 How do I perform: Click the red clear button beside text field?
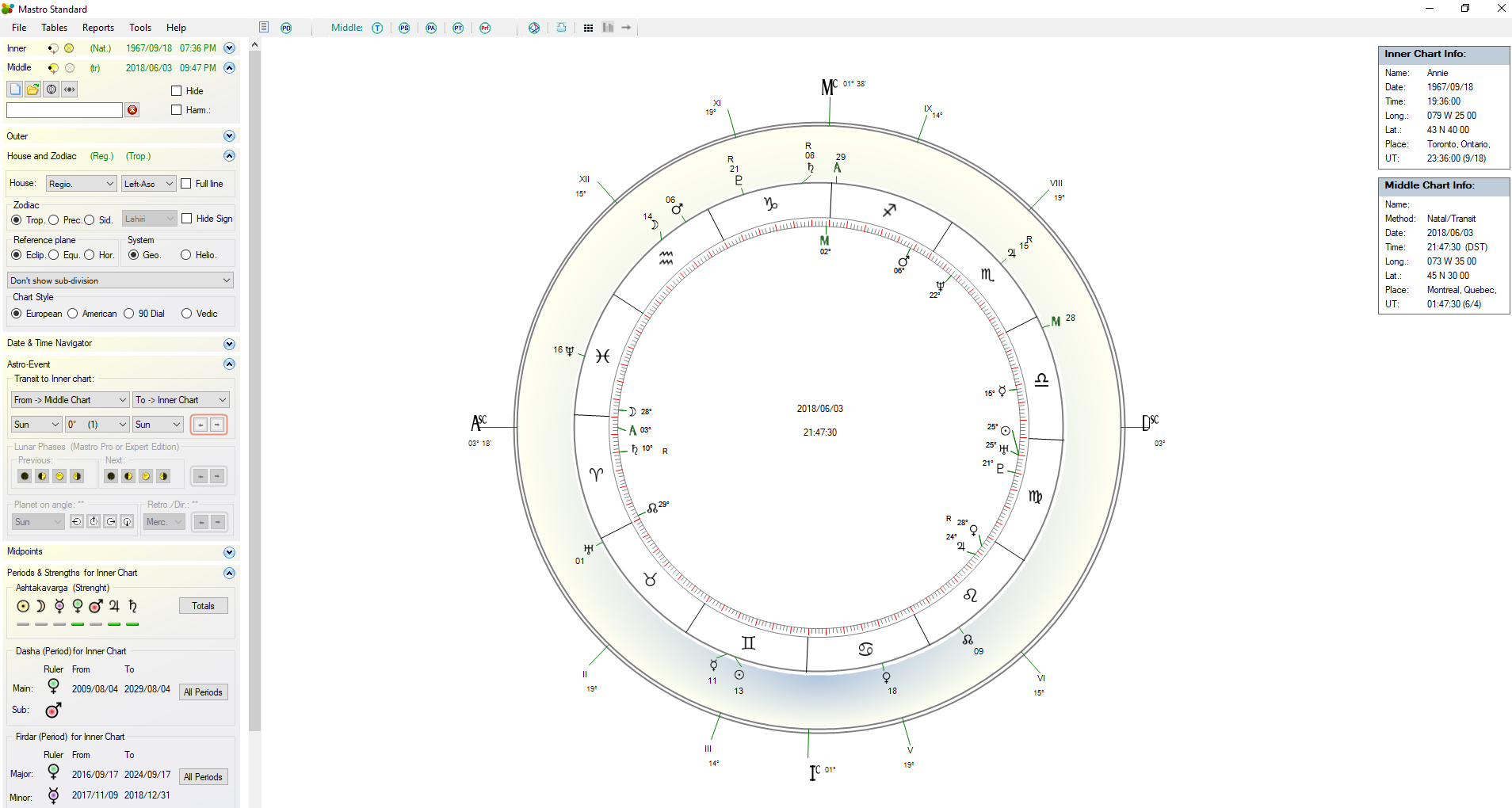click(132, 110)
